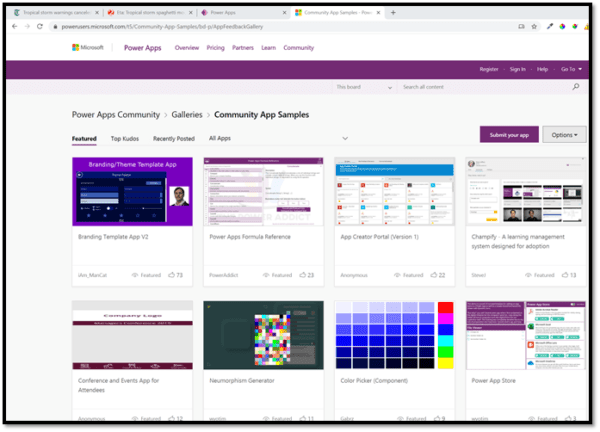Click the Submit your app button
The image size is (600, 432).
(509, 135)
